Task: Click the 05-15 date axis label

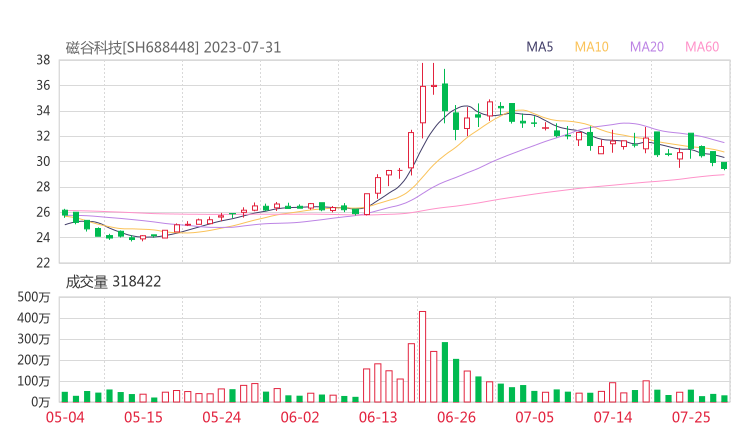Action: coord(143,417)
